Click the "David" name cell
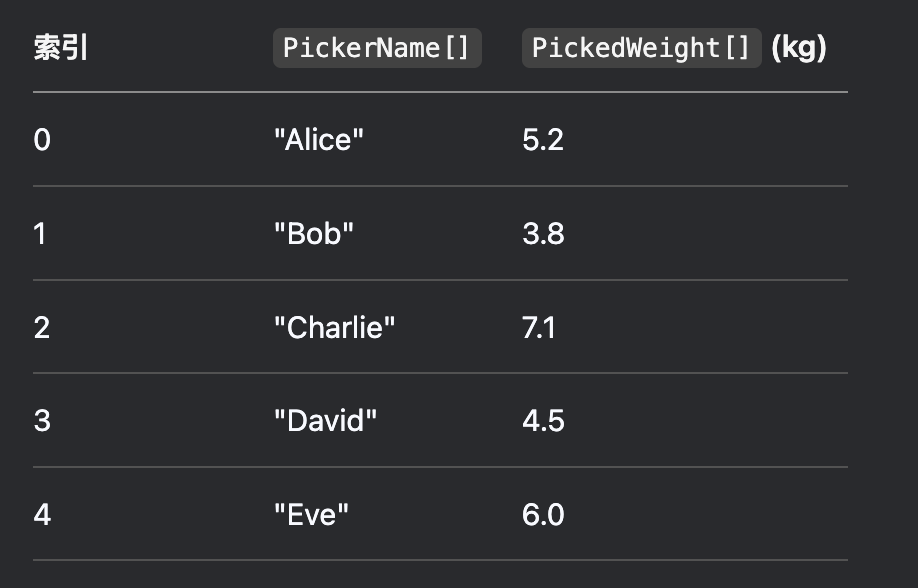Viewport: 918px width, 588px height. coord(326,421)
